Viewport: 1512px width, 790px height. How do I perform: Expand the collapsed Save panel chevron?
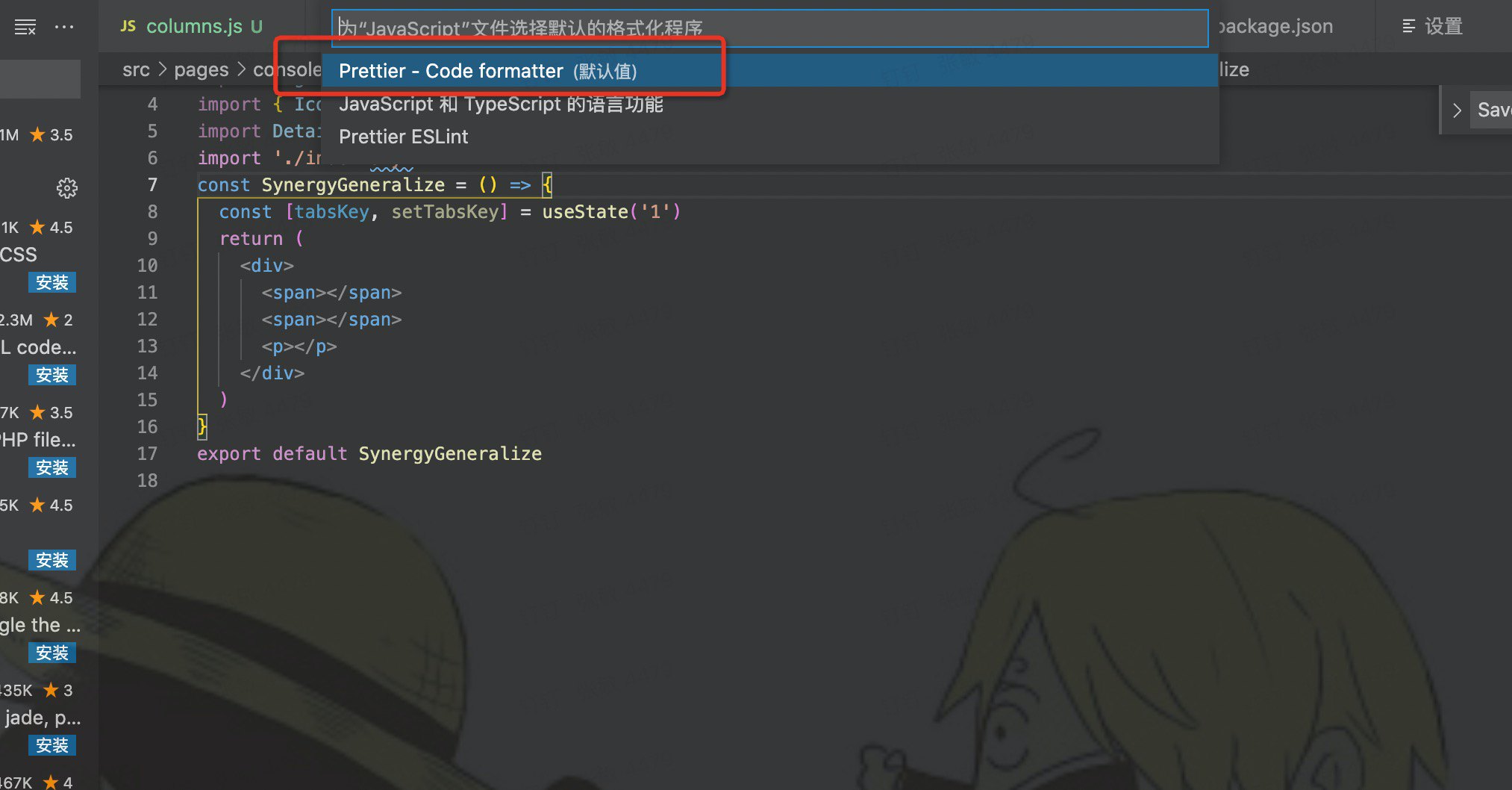[1456, 111]
